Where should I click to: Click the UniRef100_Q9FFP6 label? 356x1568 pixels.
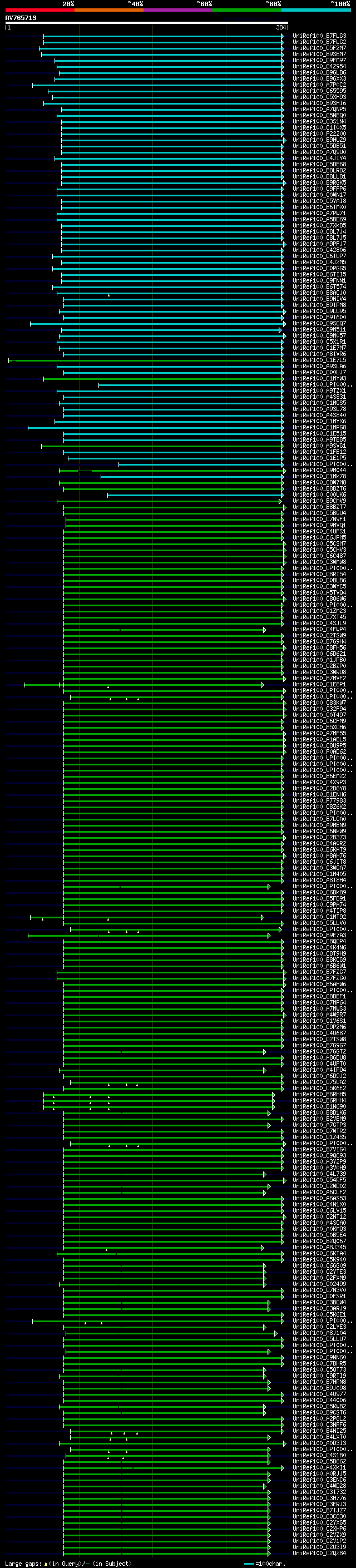point(319,189)
